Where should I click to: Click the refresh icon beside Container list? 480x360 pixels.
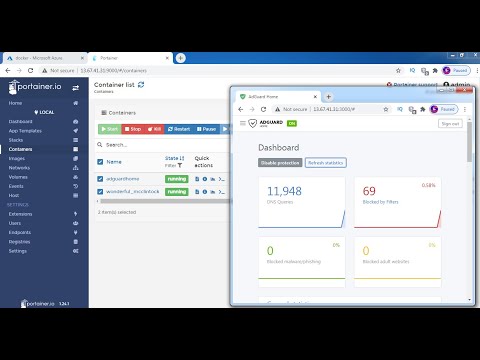(141, 85)
